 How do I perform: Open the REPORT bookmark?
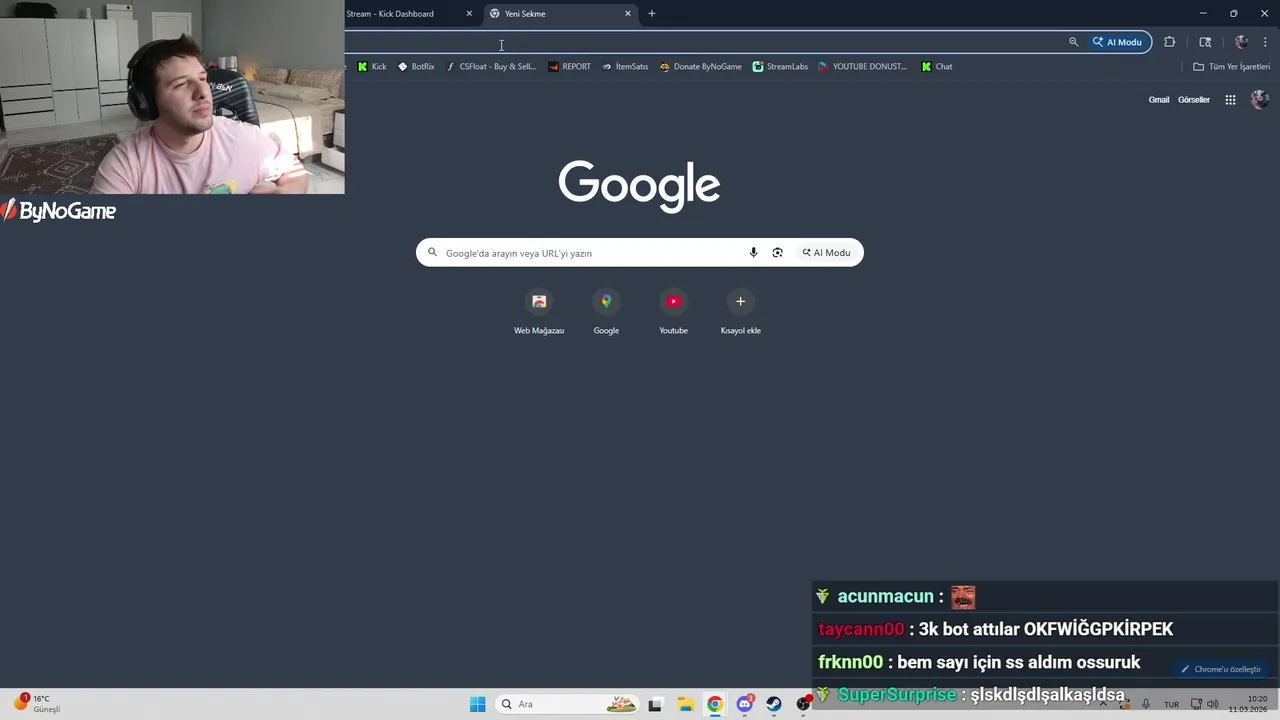tap(570, 67)
